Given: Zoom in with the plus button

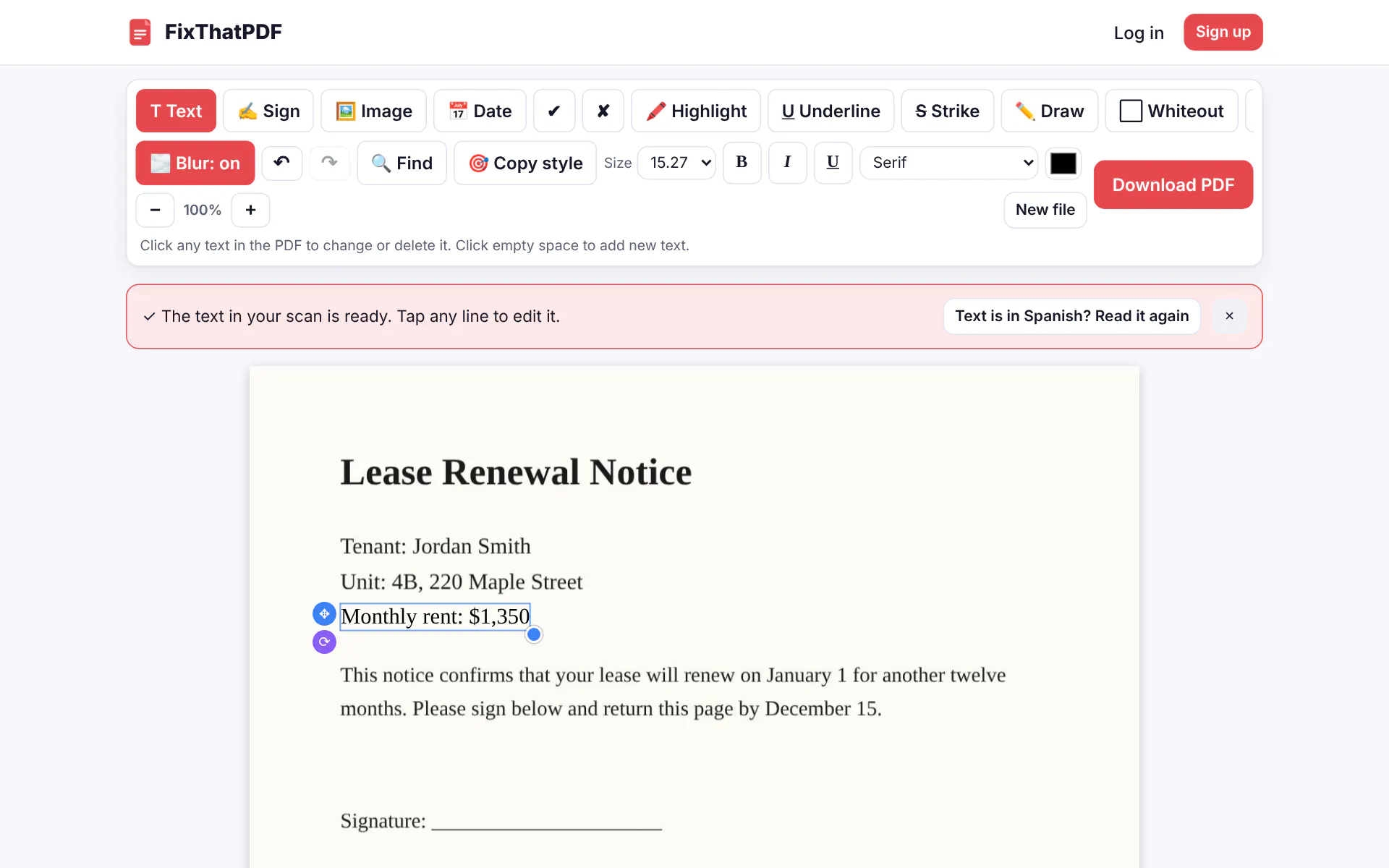Looking at the screenshot, I should click(x=250, y=210).
